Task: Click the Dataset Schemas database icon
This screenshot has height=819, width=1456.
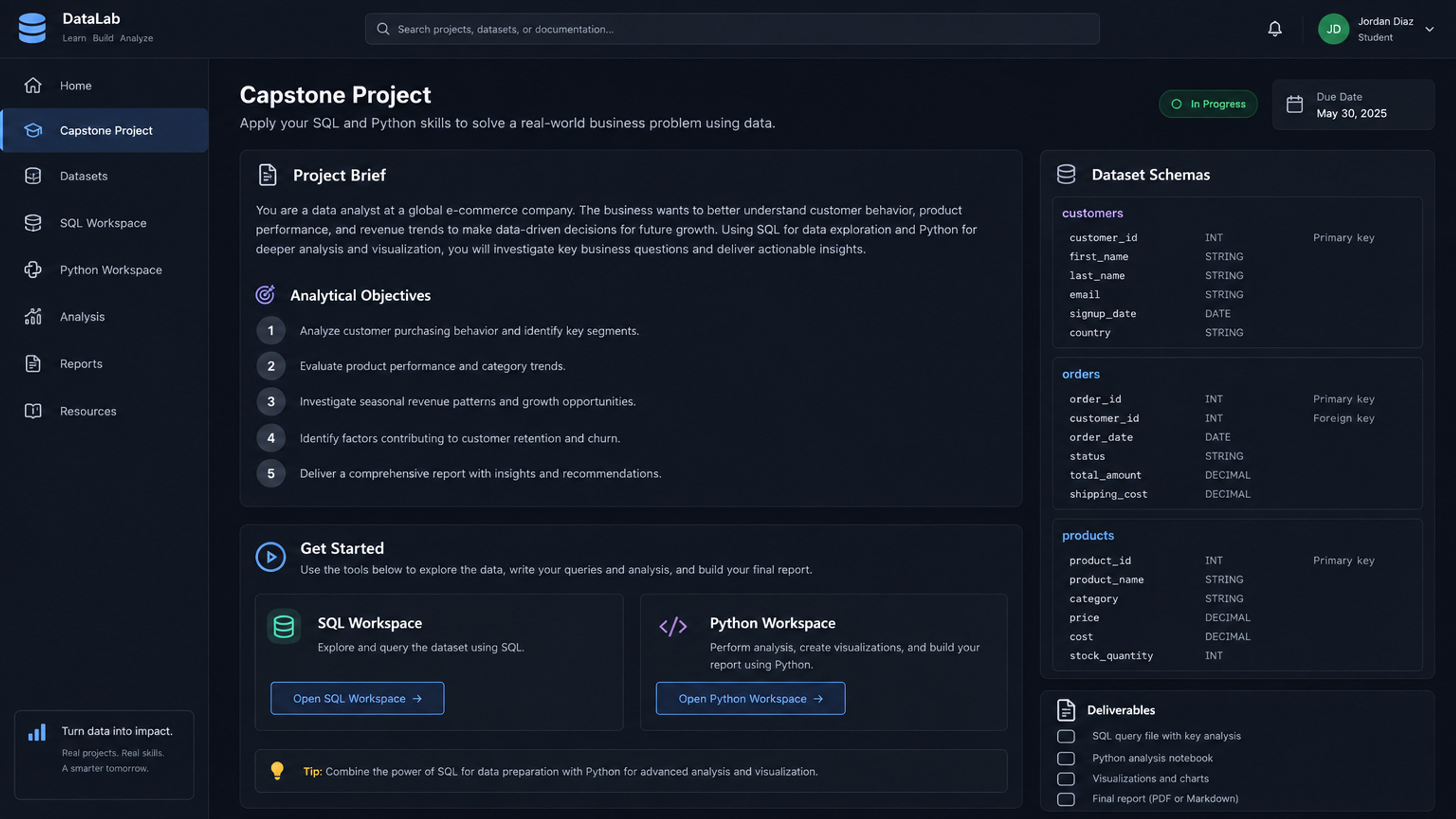Action: point(1066,174)
